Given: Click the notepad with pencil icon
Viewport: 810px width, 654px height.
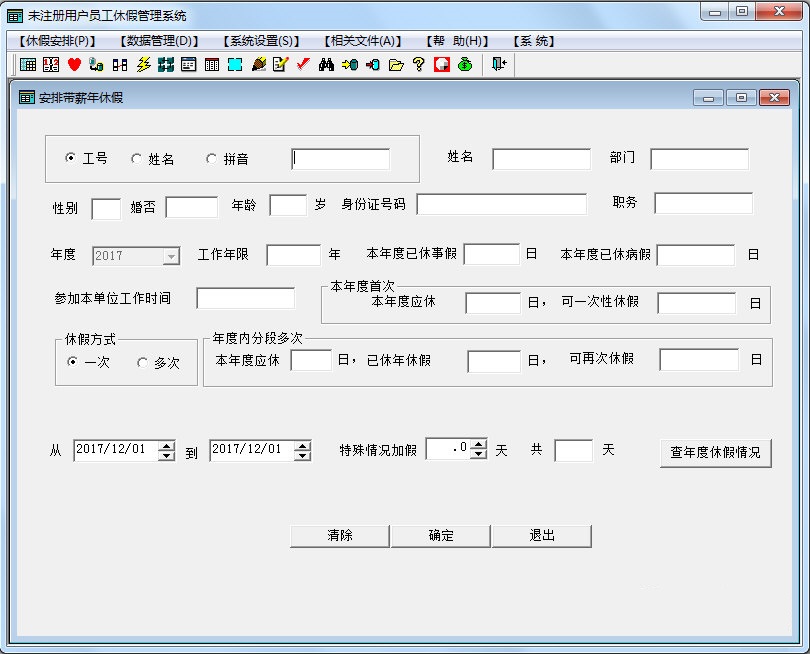Looking at the screenshot, I should click(281, 65).
